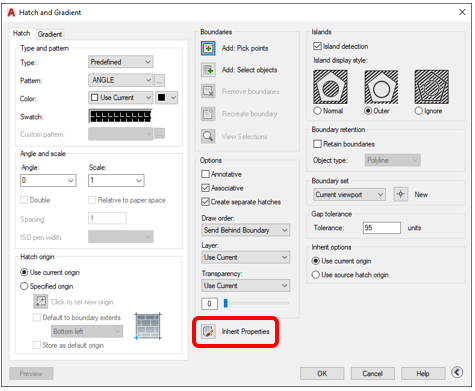Toggle Store as default origin checkbox
The image size is (475, 391).
[x=37, y=345]
